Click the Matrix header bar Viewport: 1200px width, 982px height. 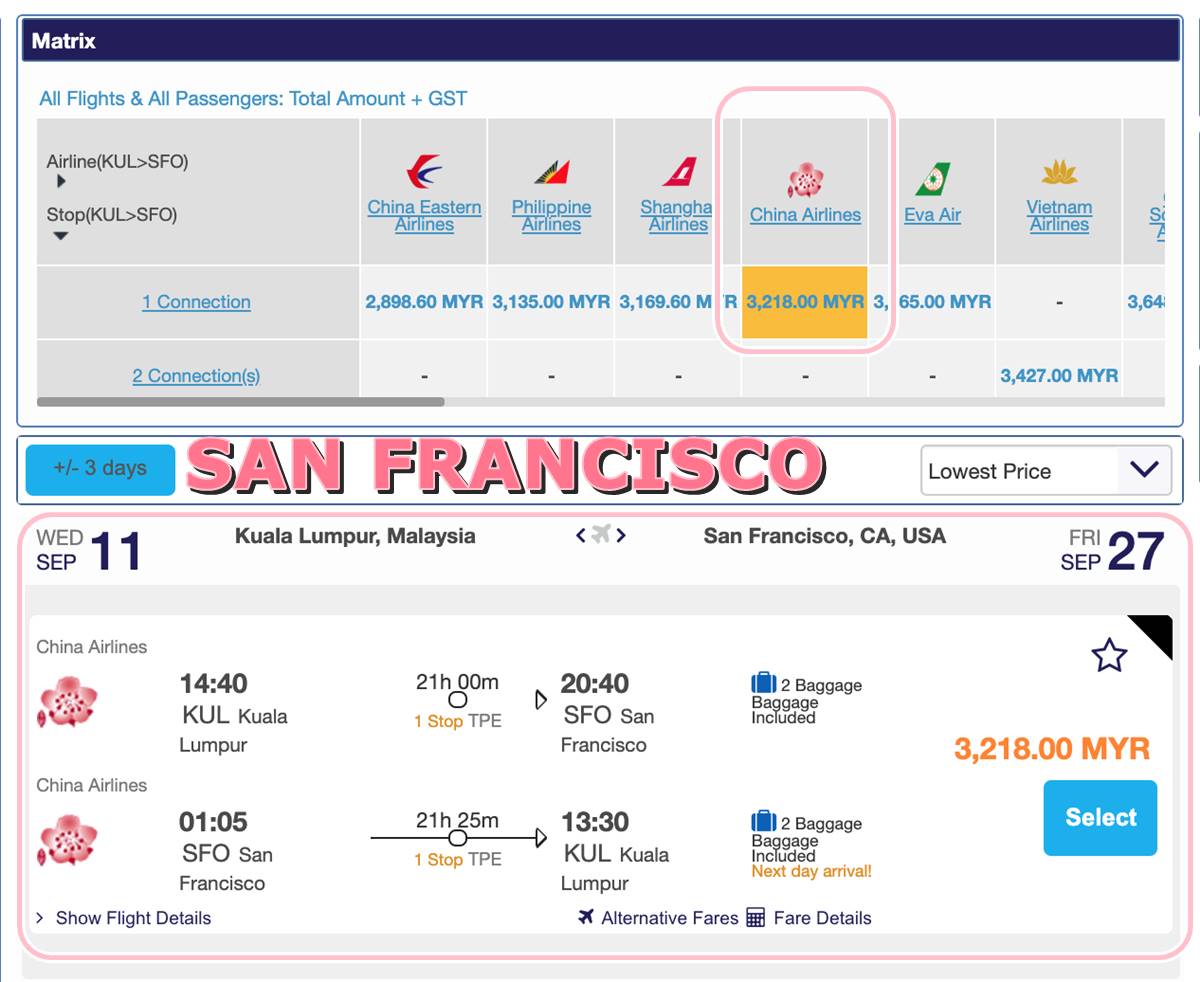click(x=599, y=41)
